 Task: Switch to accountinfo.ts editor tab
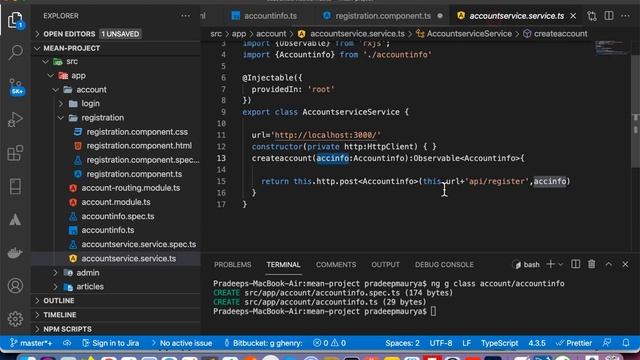(264, 16)
